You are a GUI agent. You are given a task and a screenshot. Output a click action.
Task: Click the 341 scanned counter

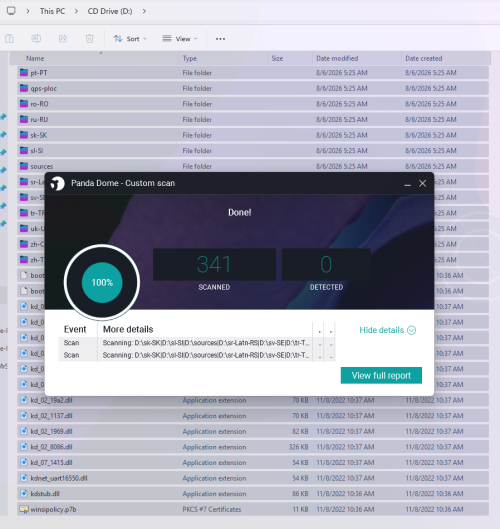(x=214, y=264)
